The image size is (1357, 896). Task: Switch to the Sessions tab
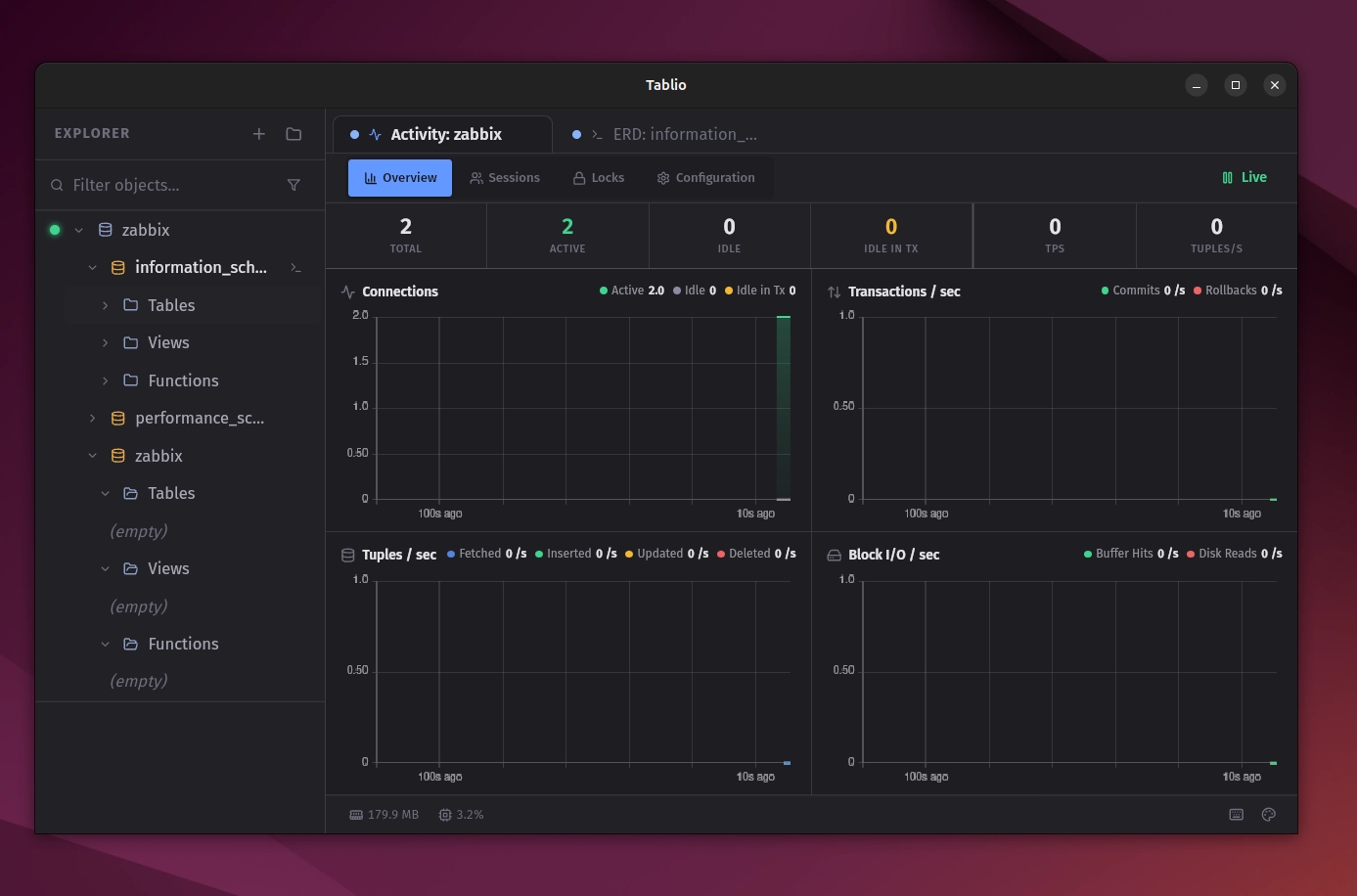[504, 178]
